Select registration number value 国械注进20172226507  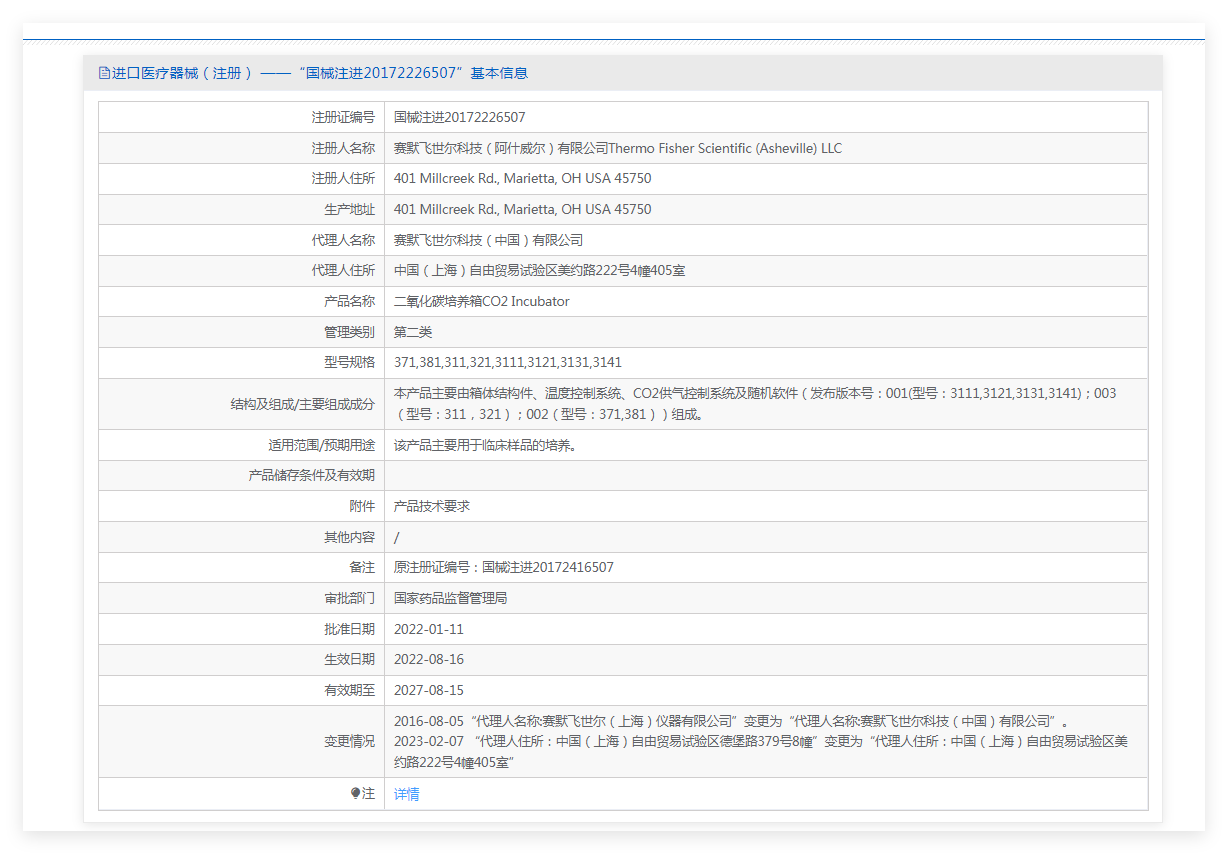[460, 118]
